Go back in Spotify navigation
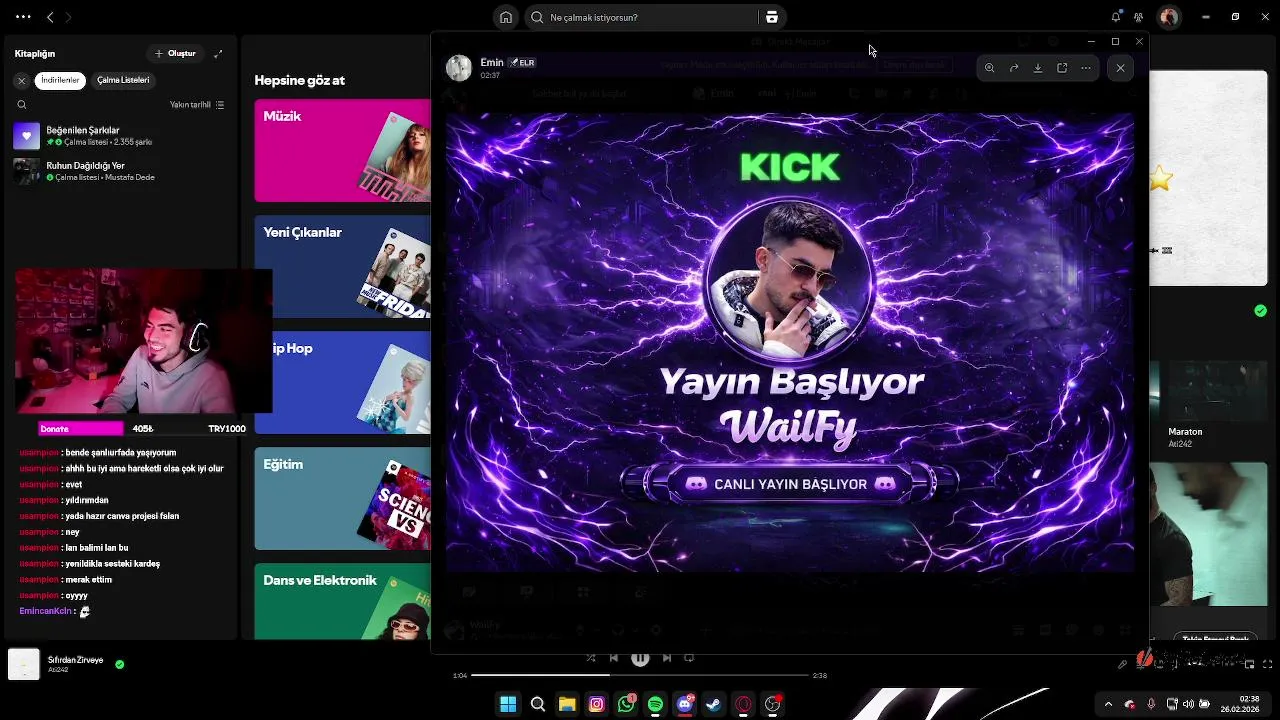The width and height of the screenshot is (1280, 720). coord(50,17)
